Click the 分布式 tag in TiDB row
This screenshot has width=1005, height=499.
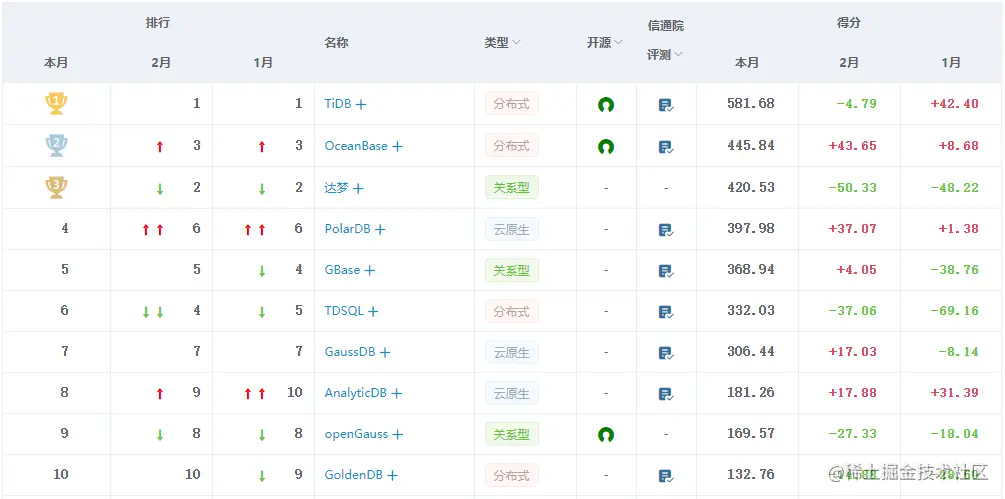[x=511, y=104]
